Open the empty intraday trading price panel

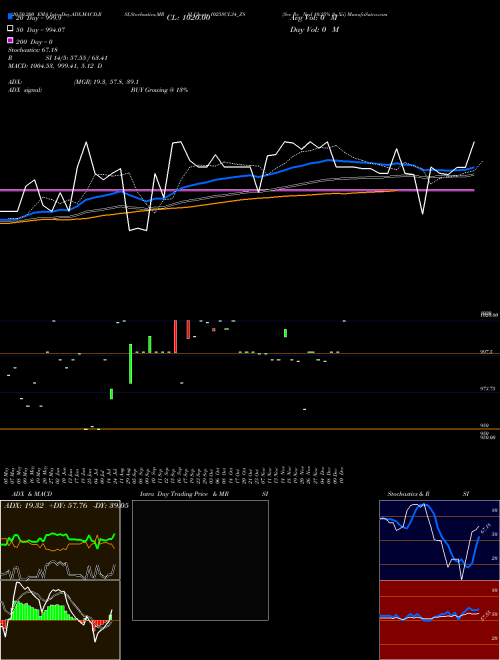(x=200, y=560)
